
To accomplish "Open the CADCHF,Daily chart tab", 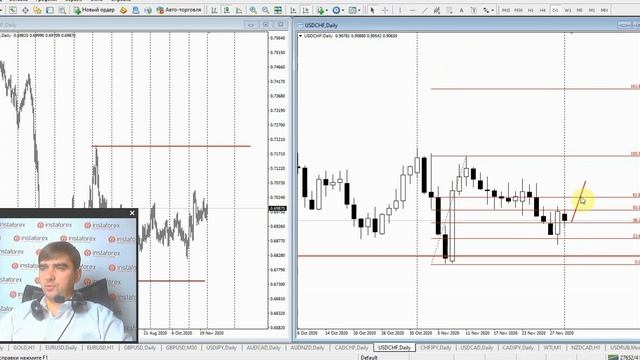I will pos(351,348).
